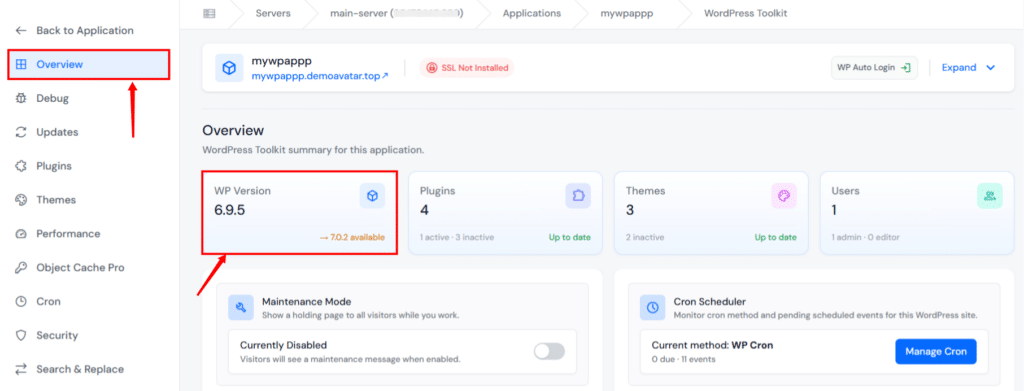The image size is (1024, 391).
Task: Click the Security shield icon
Action: point(22,336)
